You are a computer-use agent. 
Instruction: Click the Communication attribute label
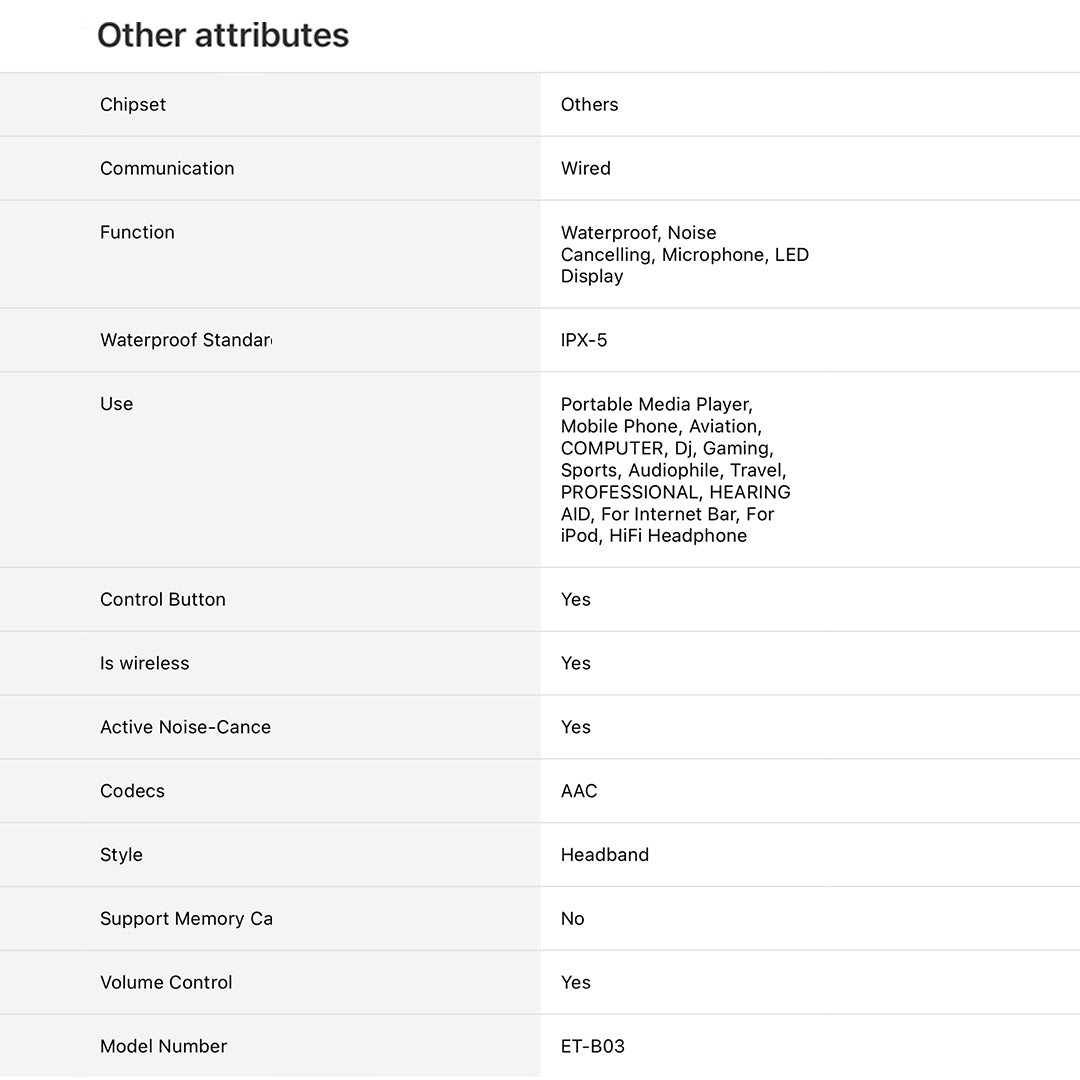point(167,169)
